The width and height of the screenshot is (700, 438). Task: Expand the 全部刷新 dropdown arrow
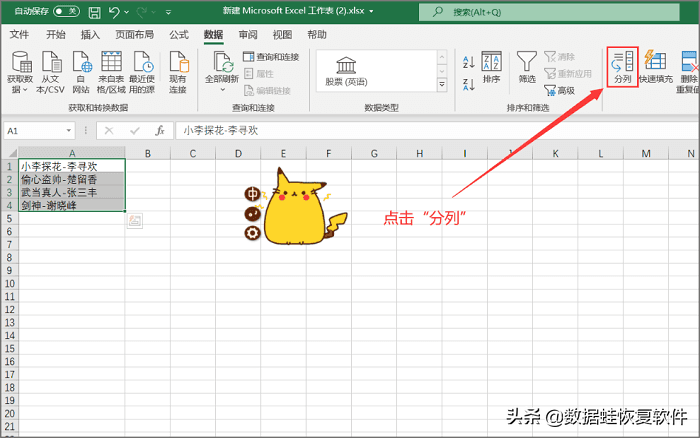coord(222,90)
